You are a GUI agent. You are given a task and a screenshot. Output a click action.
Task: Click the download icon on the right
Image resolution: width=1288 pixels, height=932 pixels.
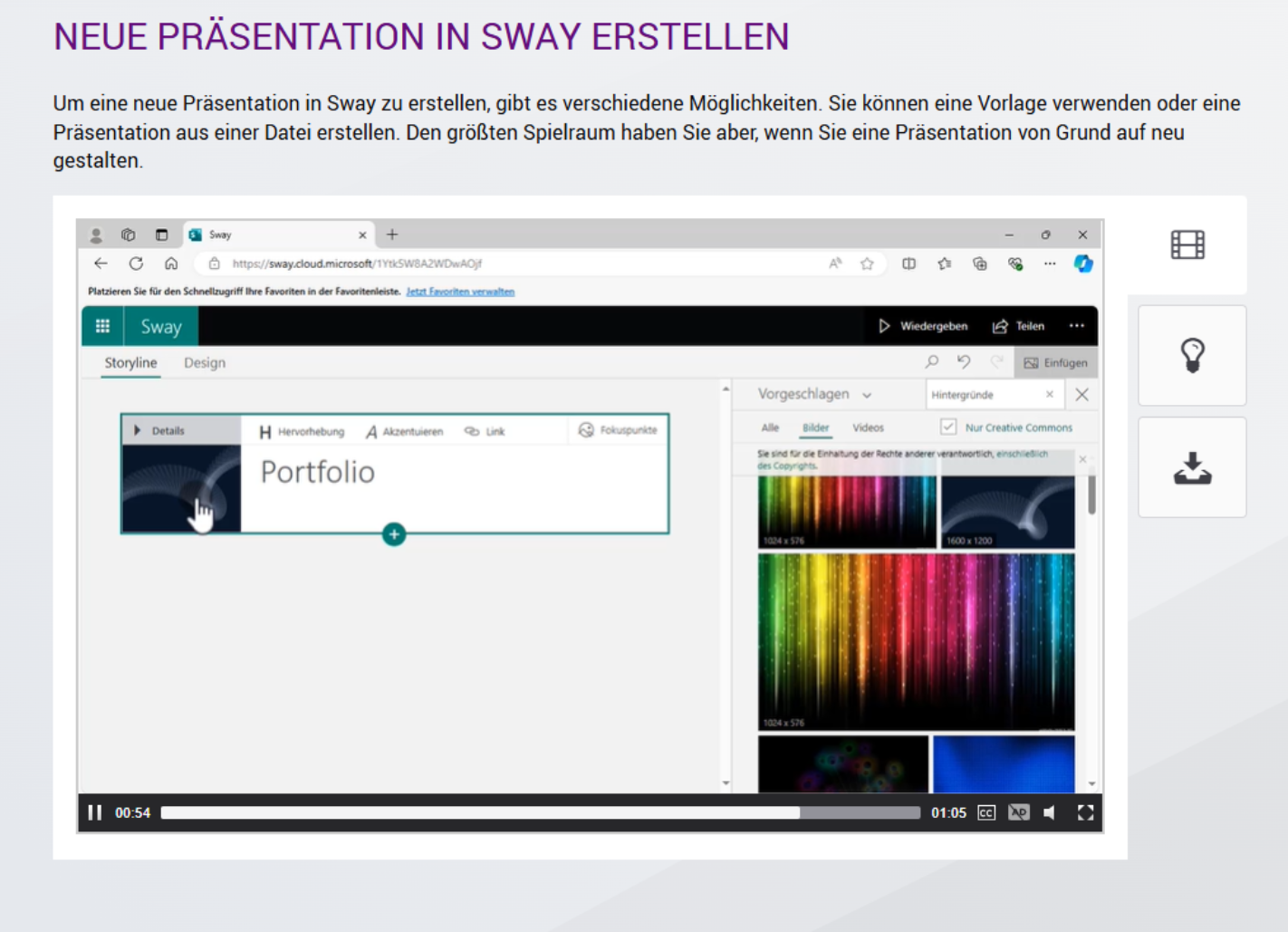click(1192, 467)
